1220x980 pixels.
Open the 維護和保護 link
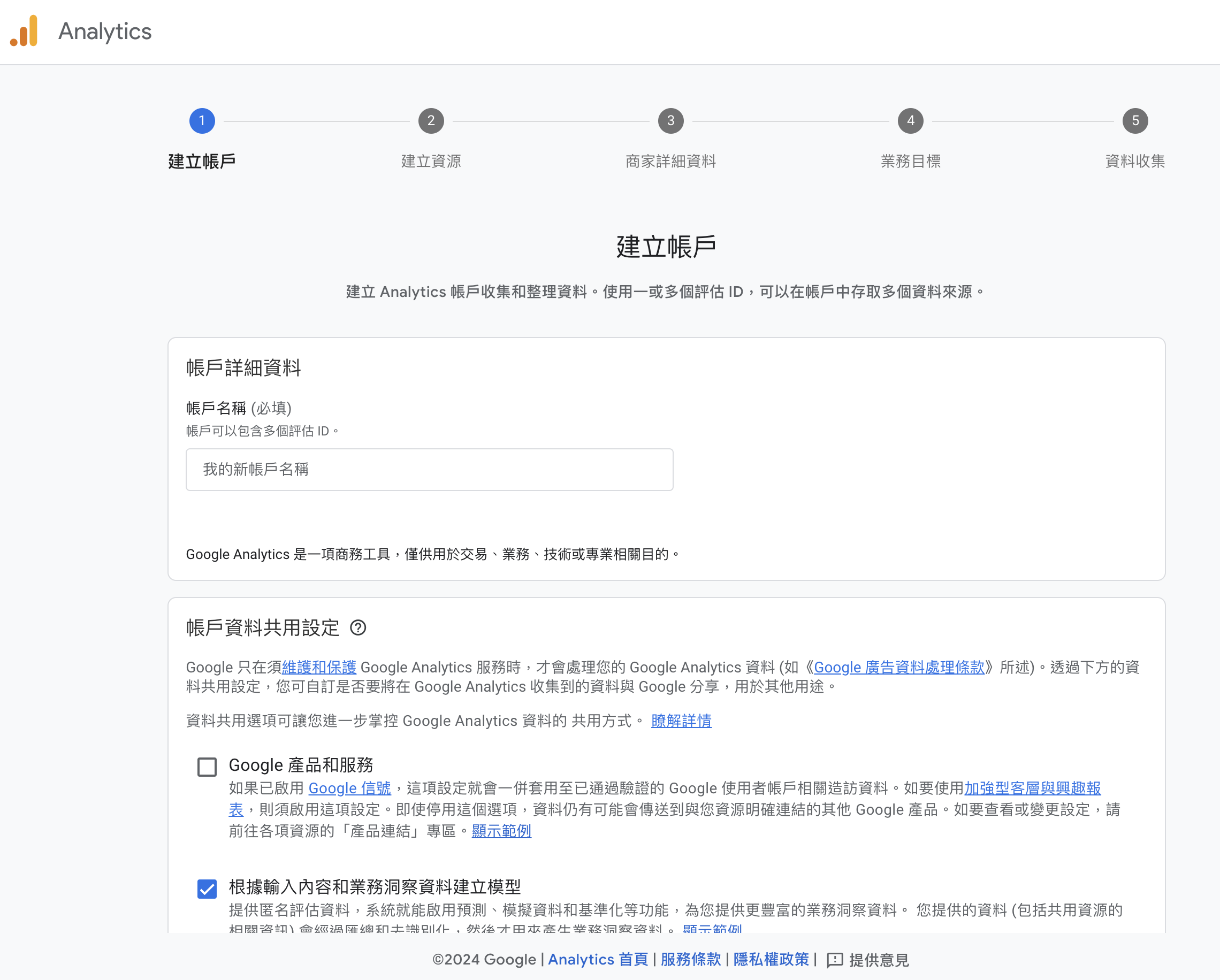pyautogui.click(x=319, y=667)
